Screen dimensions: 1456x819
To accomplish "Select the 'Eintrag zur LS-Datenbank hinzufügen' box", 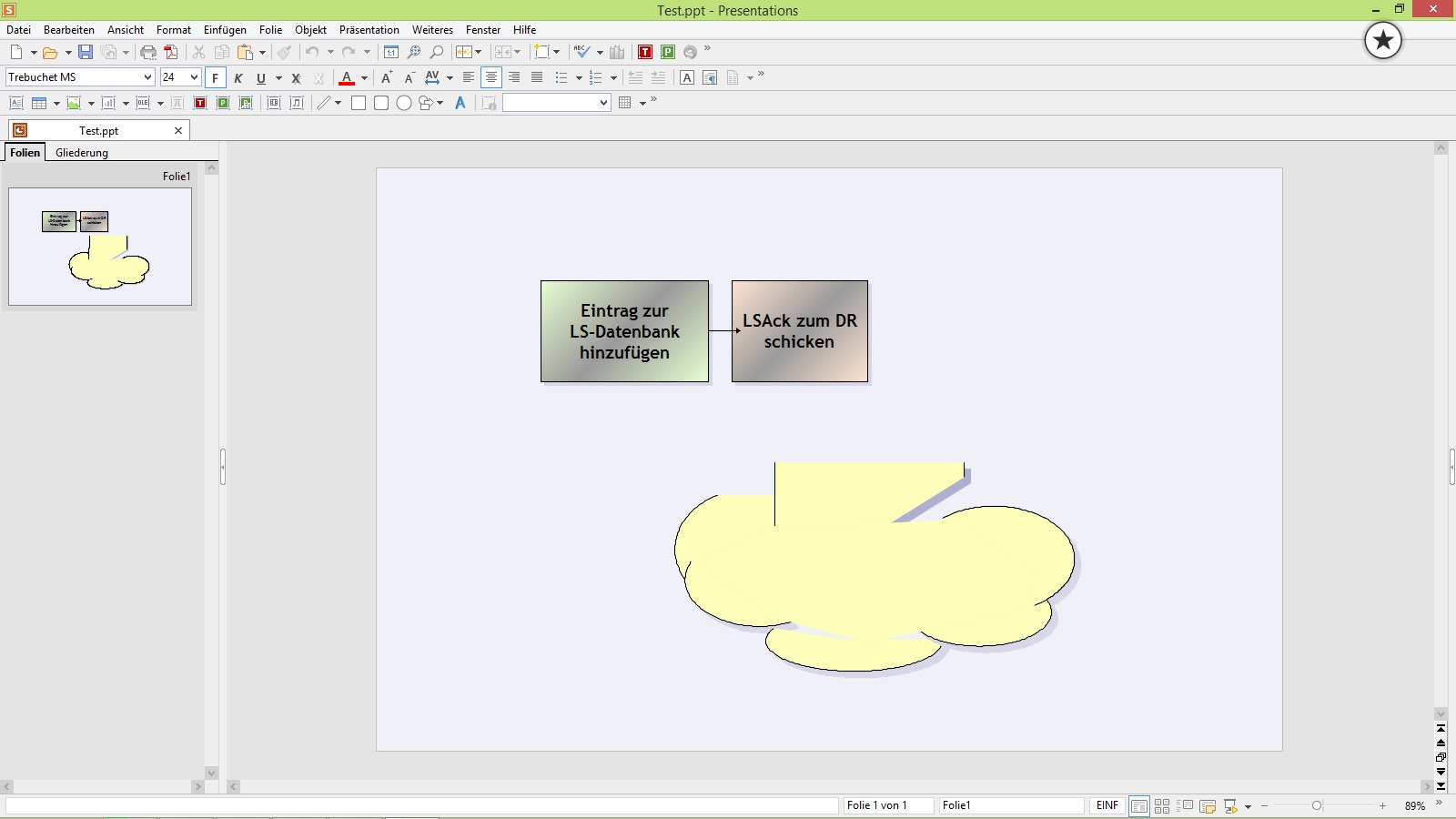I will [x=624, y=331].
